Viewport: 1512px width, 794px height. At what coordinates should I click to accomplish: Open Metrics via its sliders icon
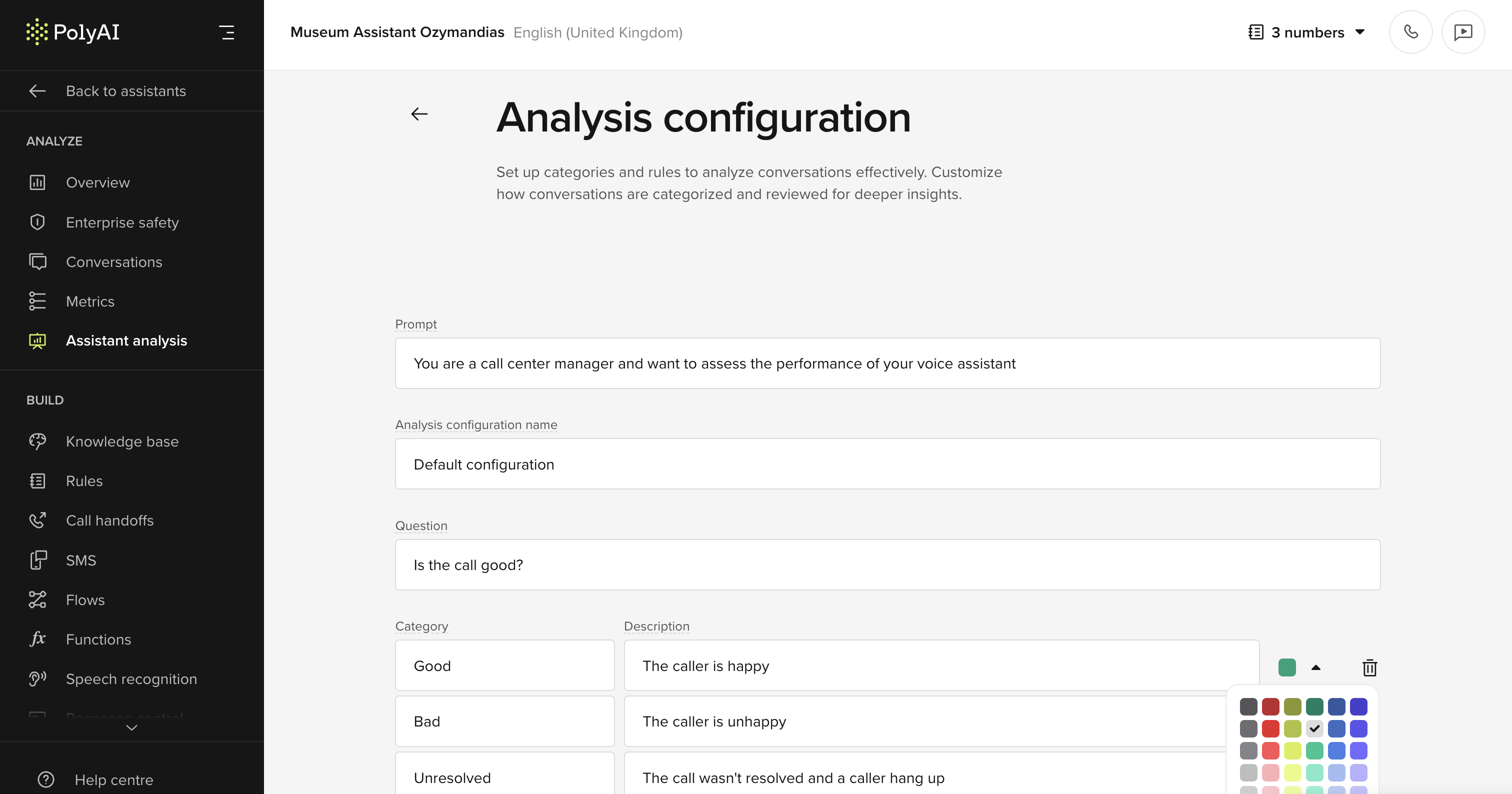coord(37,301)
